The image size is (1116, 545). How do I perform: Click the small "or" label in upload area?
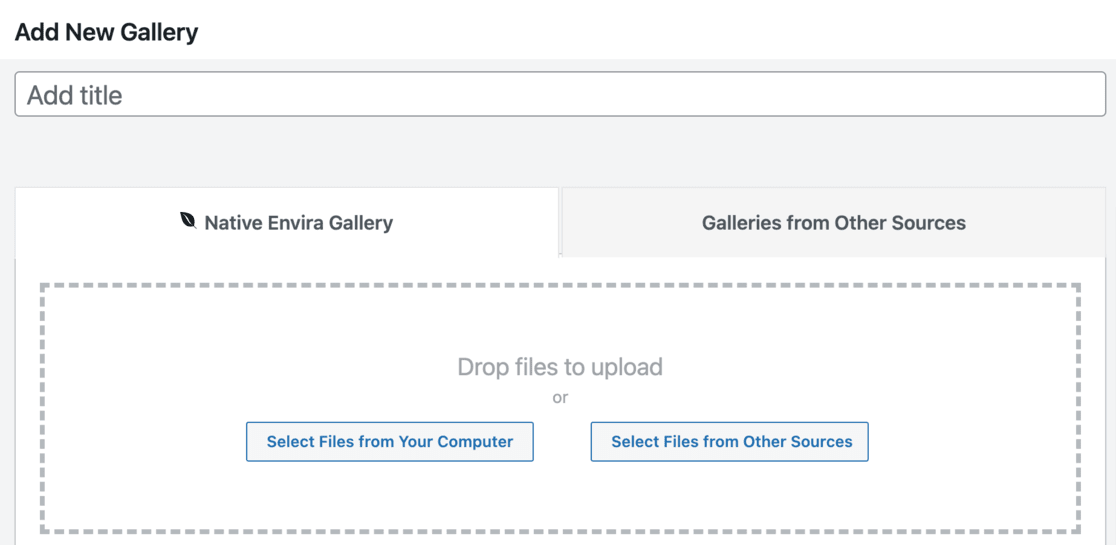tap(560, 398)
